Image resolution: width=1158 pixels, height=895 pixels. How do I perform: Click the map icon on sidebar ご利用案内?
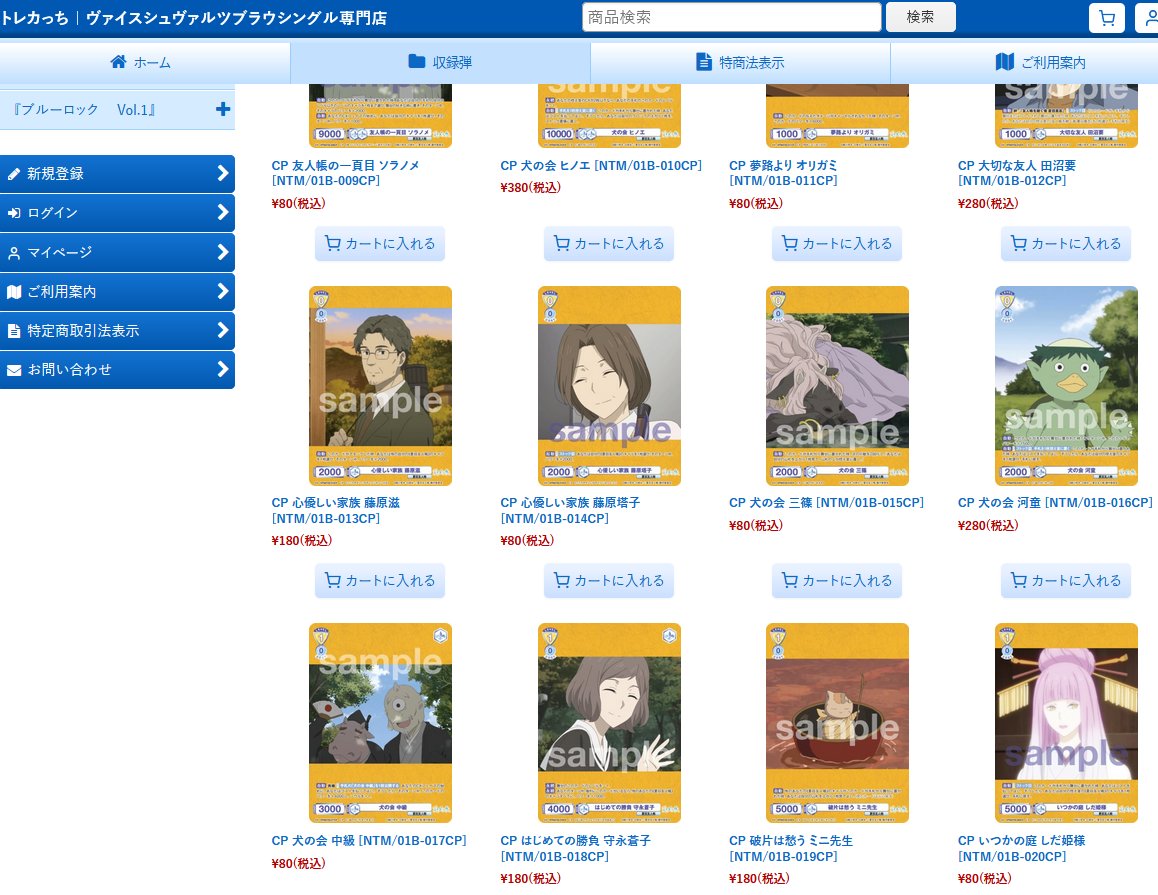click(14, 292)
